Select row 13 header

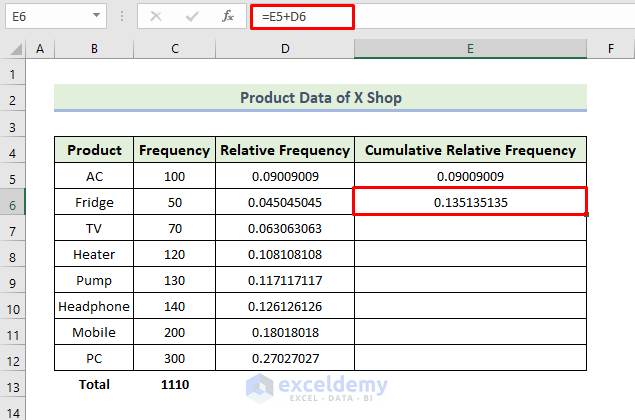click(14, 384)
